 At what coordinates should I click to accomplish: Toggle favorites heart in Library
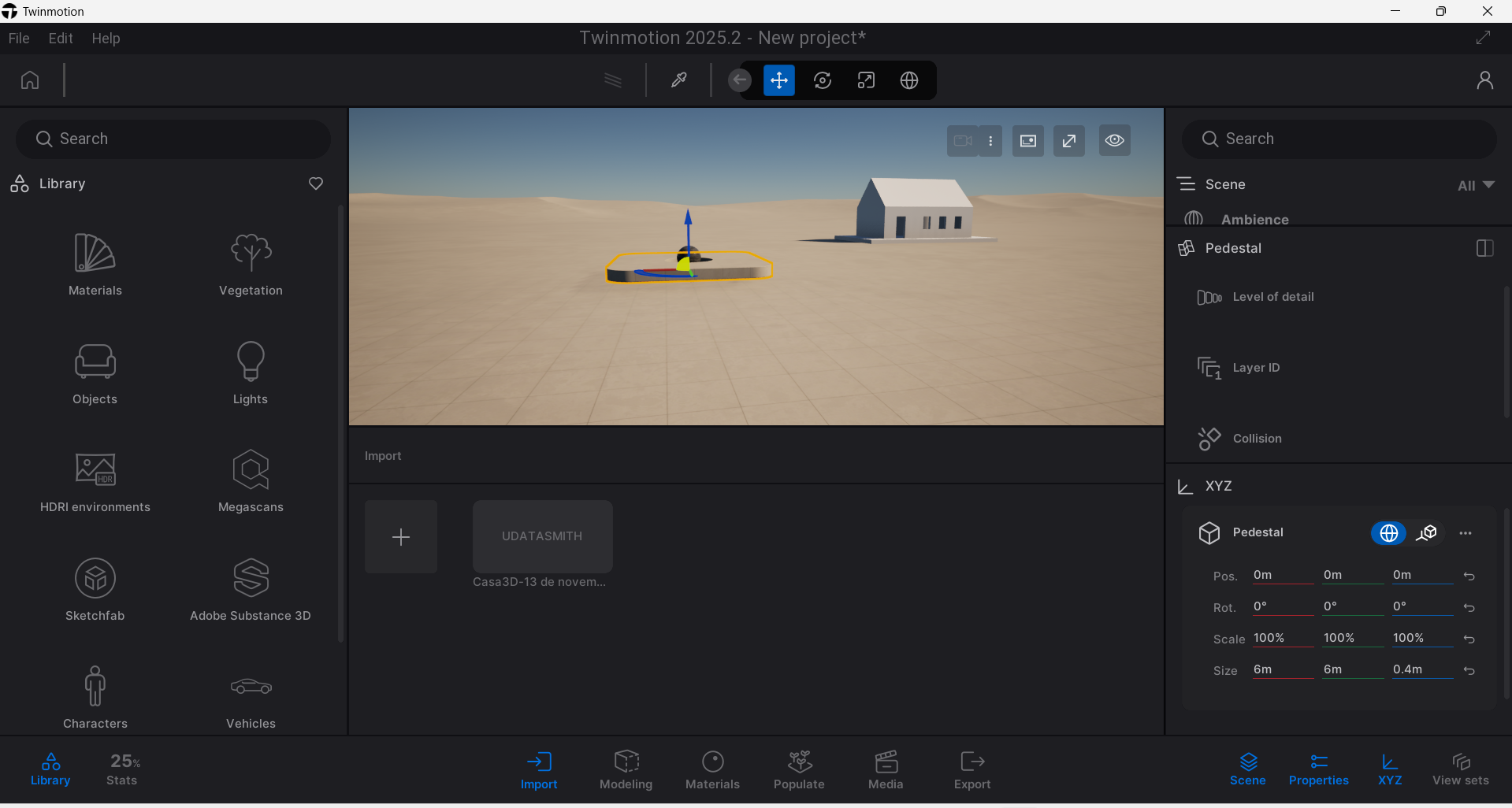click(316, 183)
